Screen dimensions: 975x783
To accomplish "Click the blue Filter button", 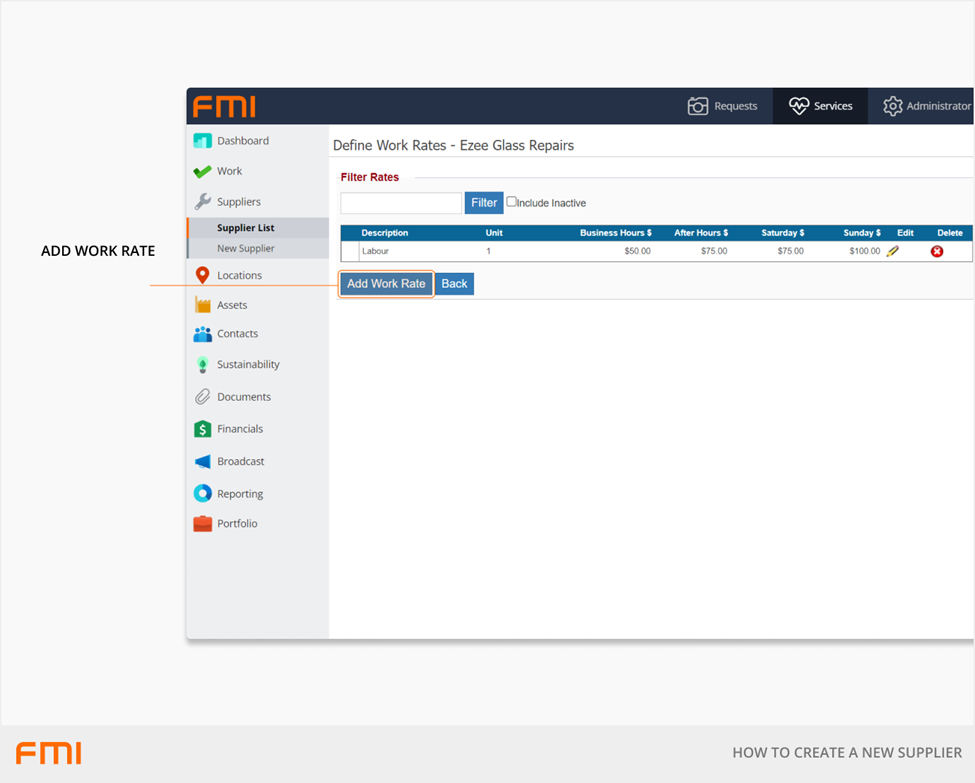I will pyautogui.click(x=484, y=203).
